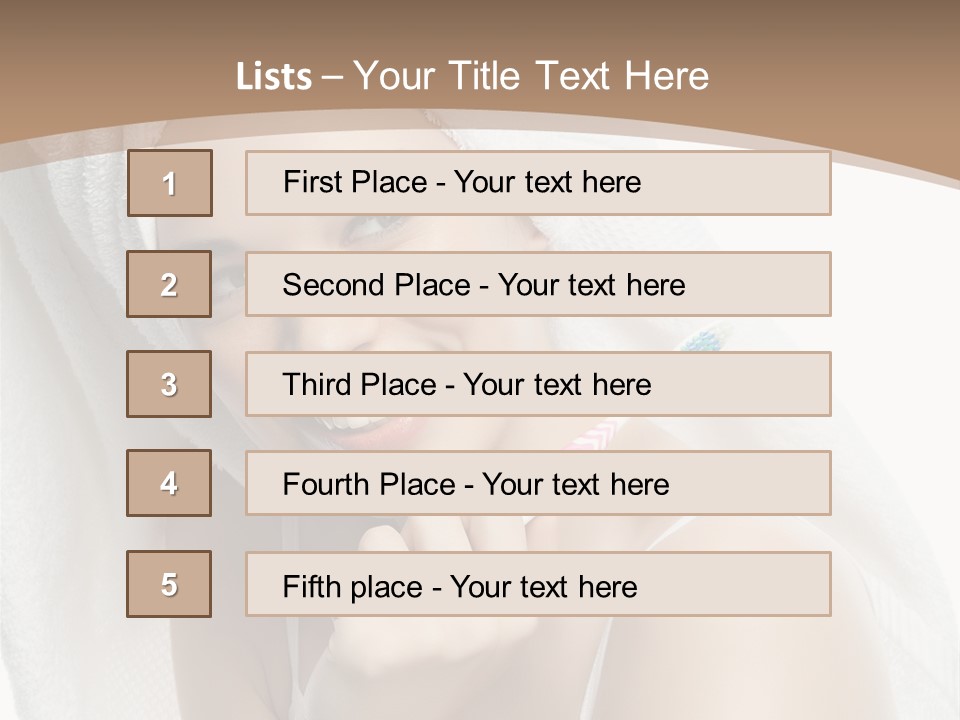Click the number 3 box
Viewport: 960px width, 720px height.
[169, 384]
